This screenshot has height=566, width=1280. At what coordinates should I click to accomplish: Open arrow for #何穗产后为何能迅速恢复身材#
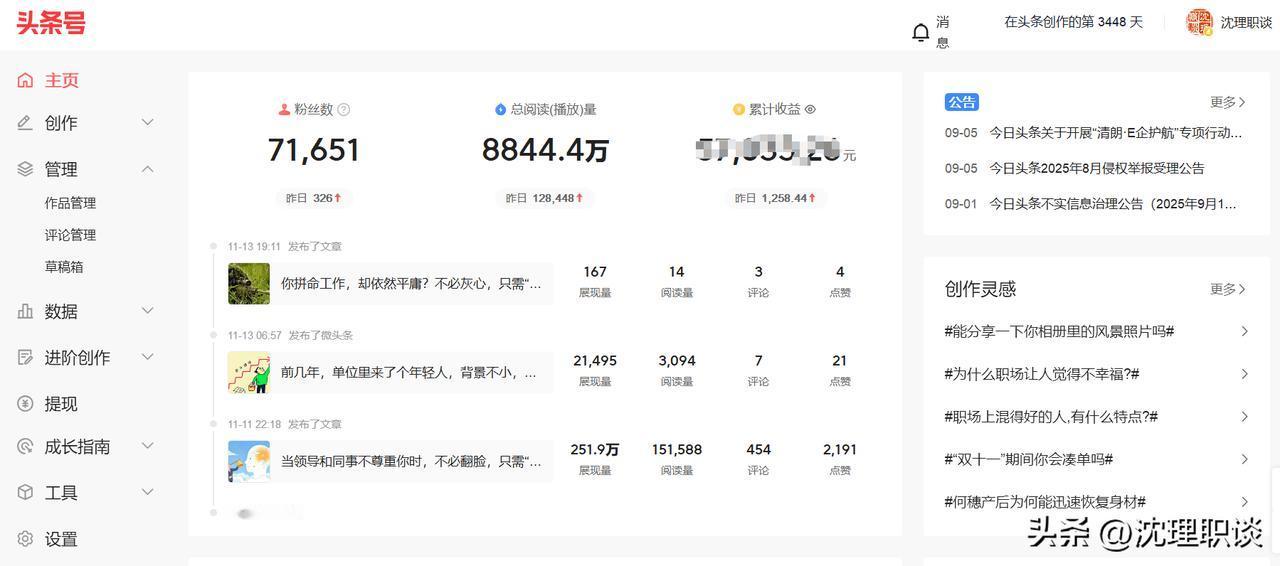coord(1244,502)
